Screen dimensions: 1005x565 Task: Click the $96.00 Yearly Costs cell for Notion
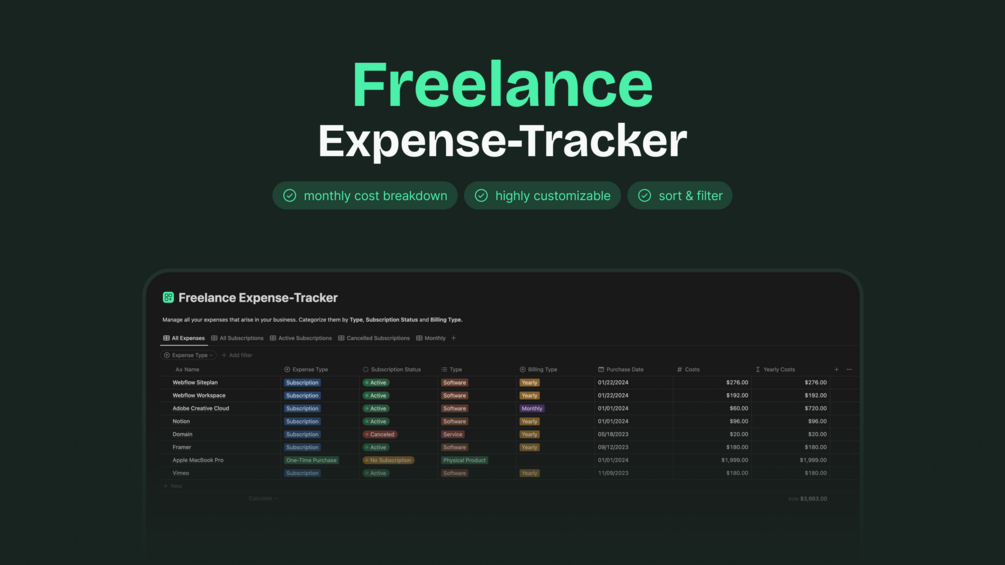pos(817,422)
